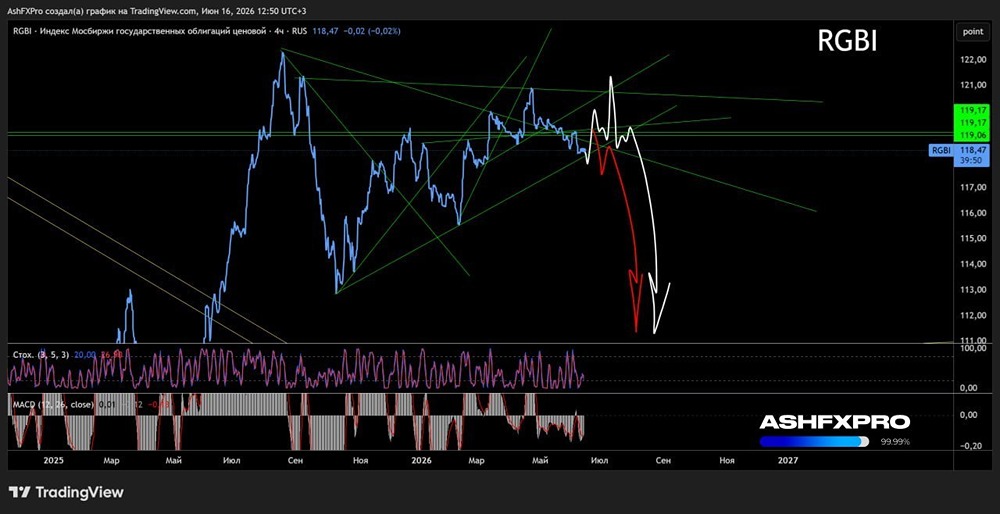This screenshot has height=514, width=1000.
Task: Click the "point" button on the price scale
Action: pyautogui.click(x=972, y=32)
